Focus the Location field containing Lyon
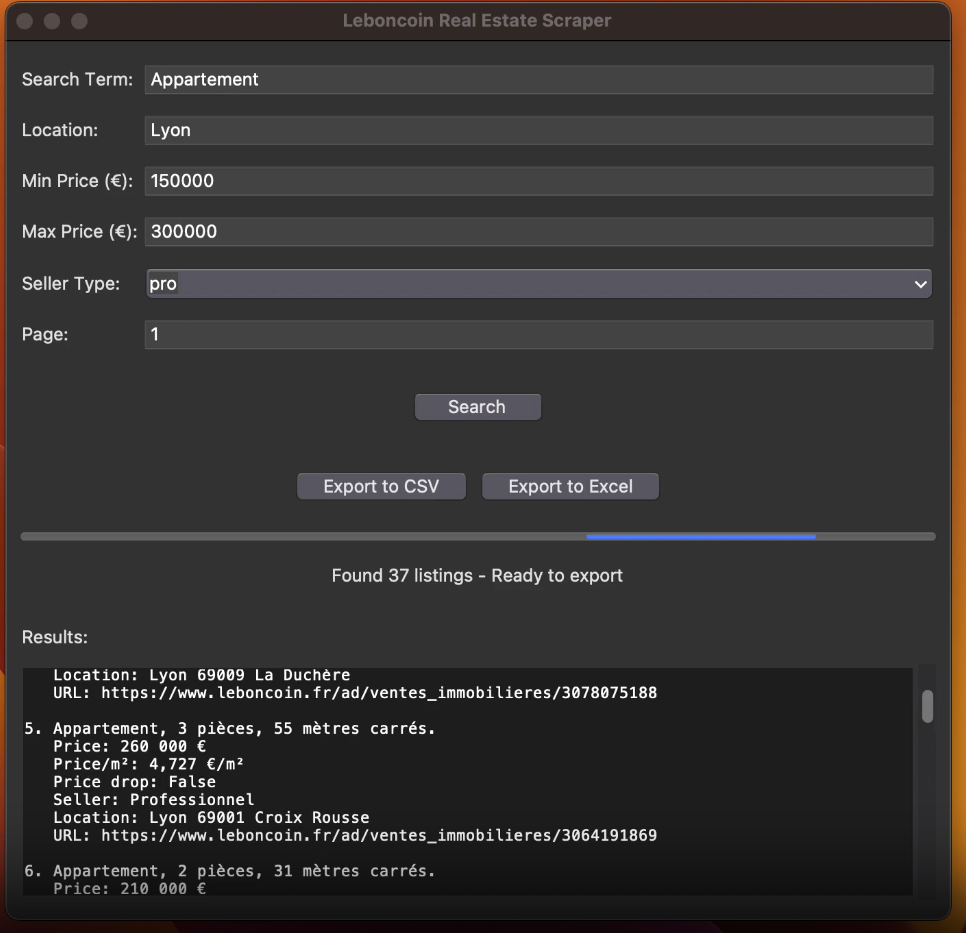This screenshot has width=966, height=933. coord(538,130)
